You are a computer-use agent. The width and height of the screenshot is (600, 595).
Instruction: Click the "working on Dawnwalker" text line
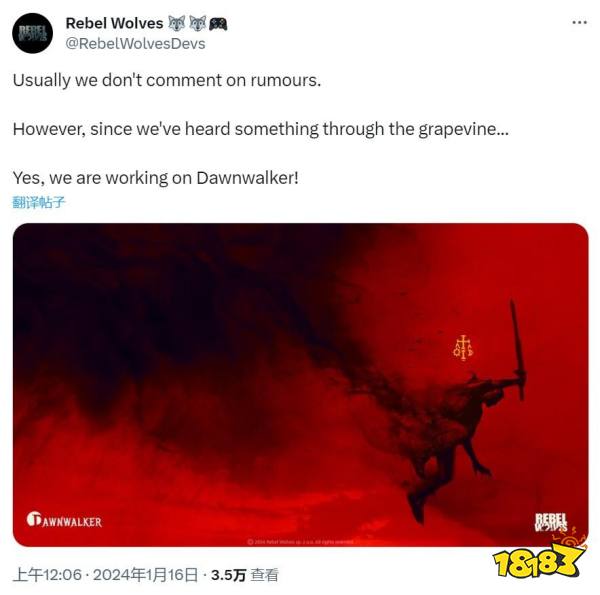click(155, 178)
